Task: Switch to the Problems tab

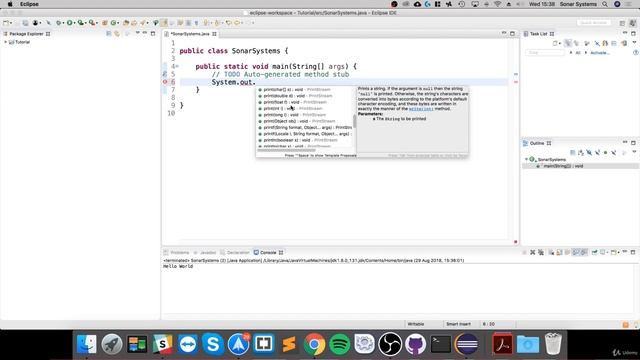Action: [177, 253]
